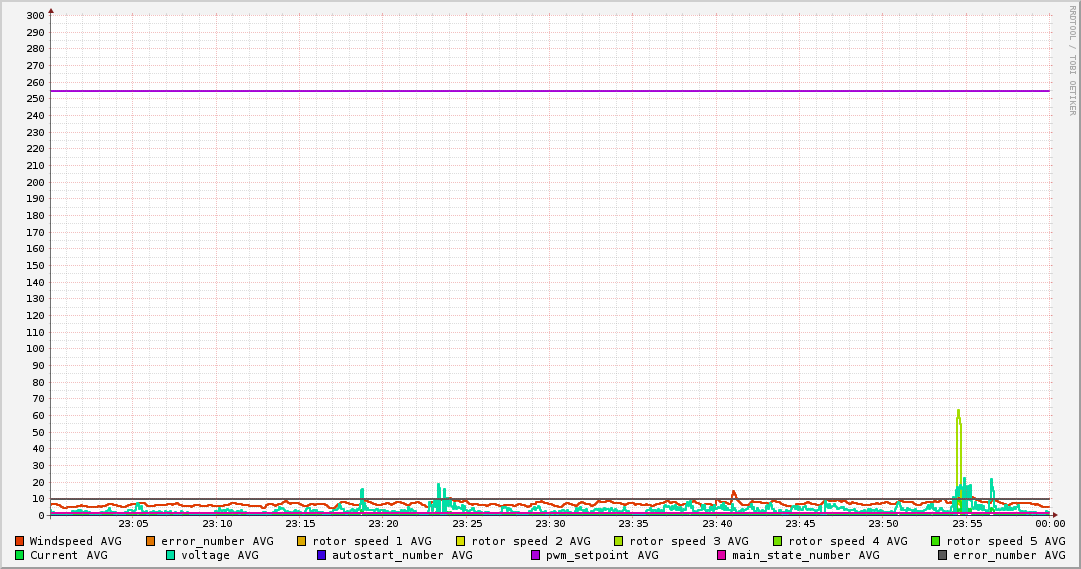Click the blue autostart_number AVG legend swatch
This screenshot has height=569, width=1081.
tap(321, 555)
